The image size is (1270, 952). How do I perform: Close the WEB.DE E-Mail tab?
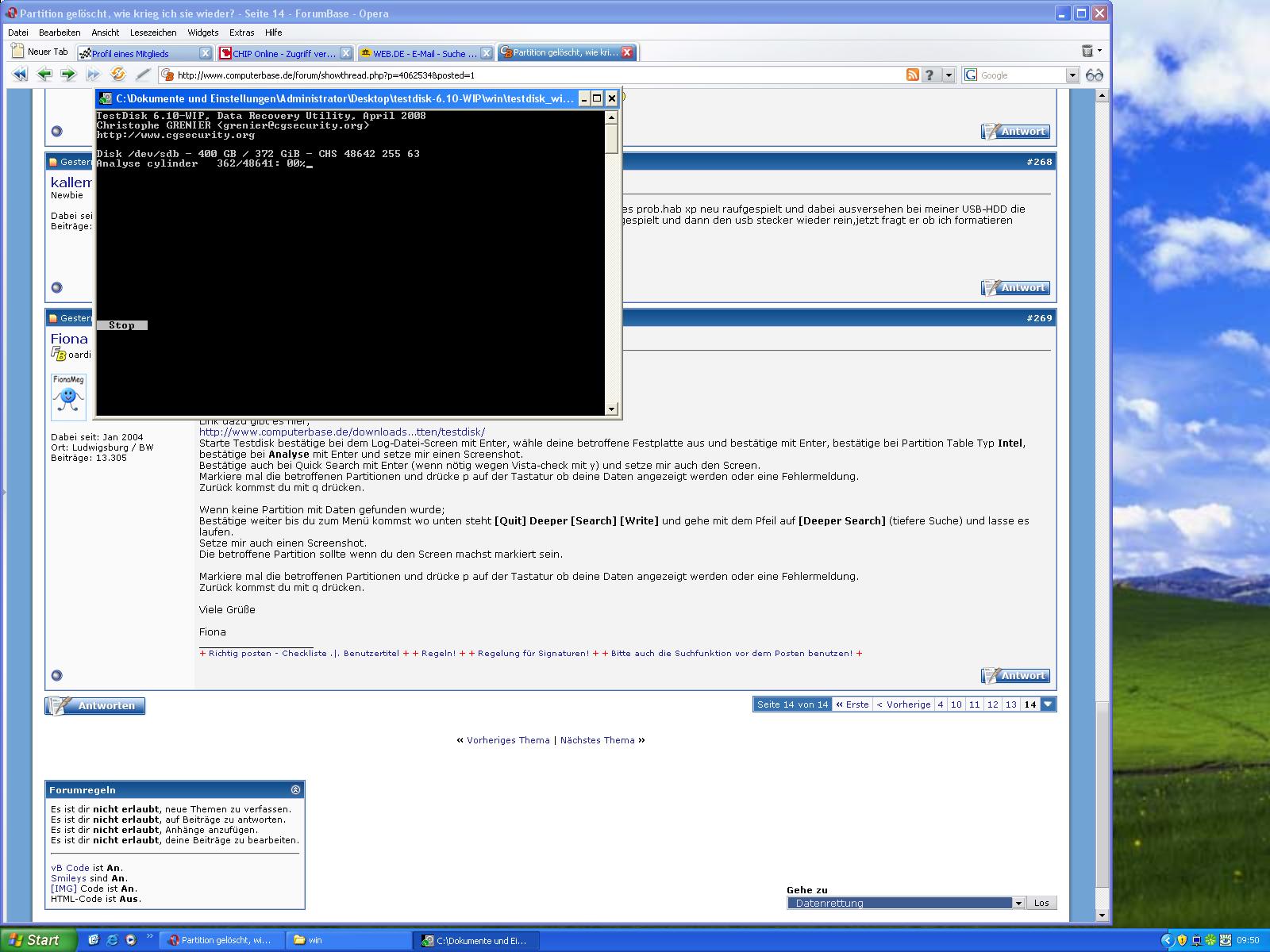coord(486,53)
